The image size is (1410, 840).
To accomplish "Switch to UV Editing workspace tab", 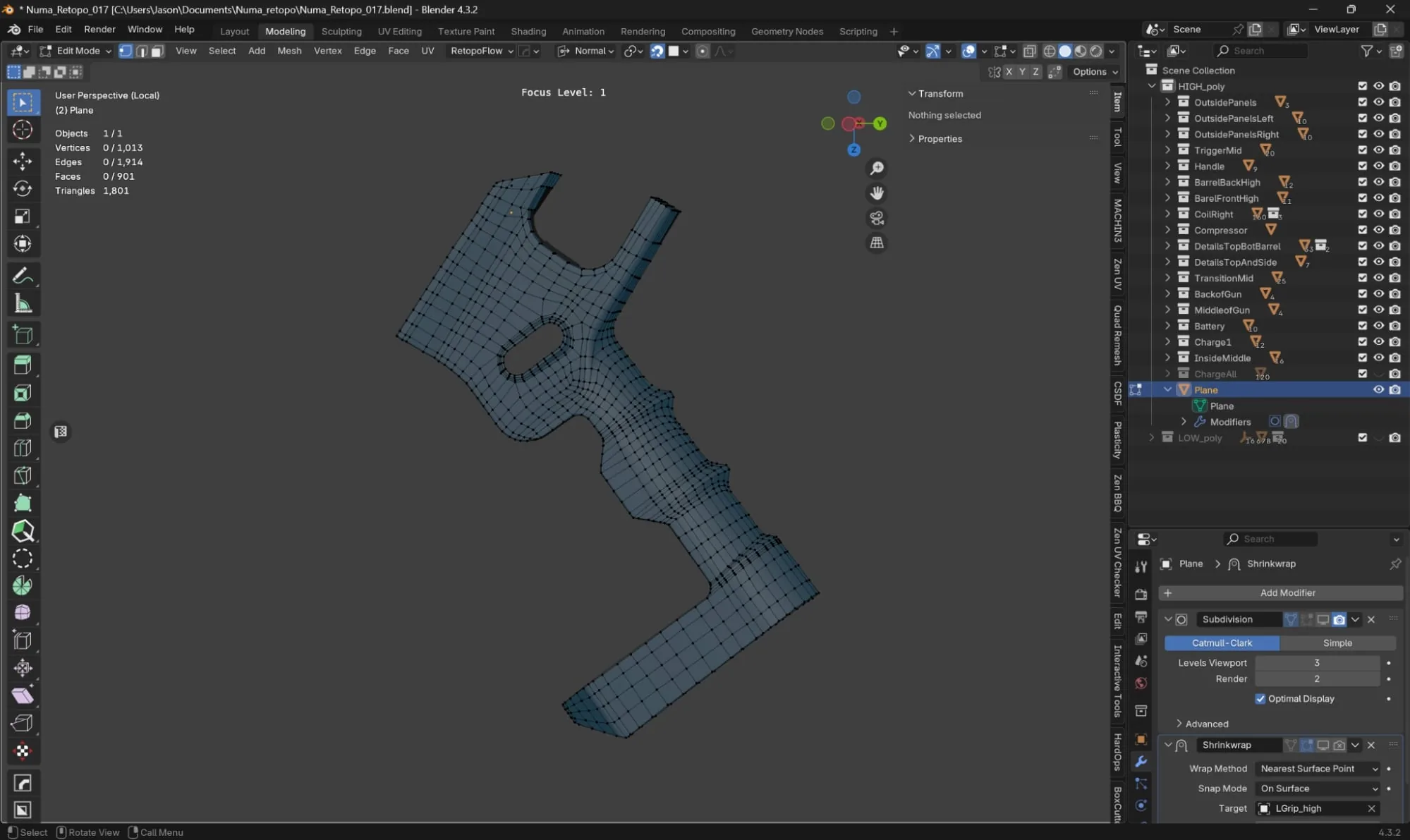I will (399, 32).
